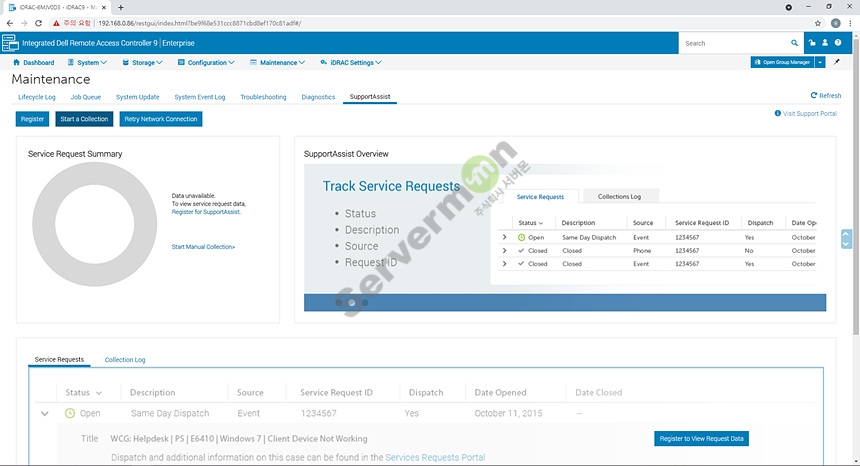
Task: Click Register to View Request Data
Action: 701,439
